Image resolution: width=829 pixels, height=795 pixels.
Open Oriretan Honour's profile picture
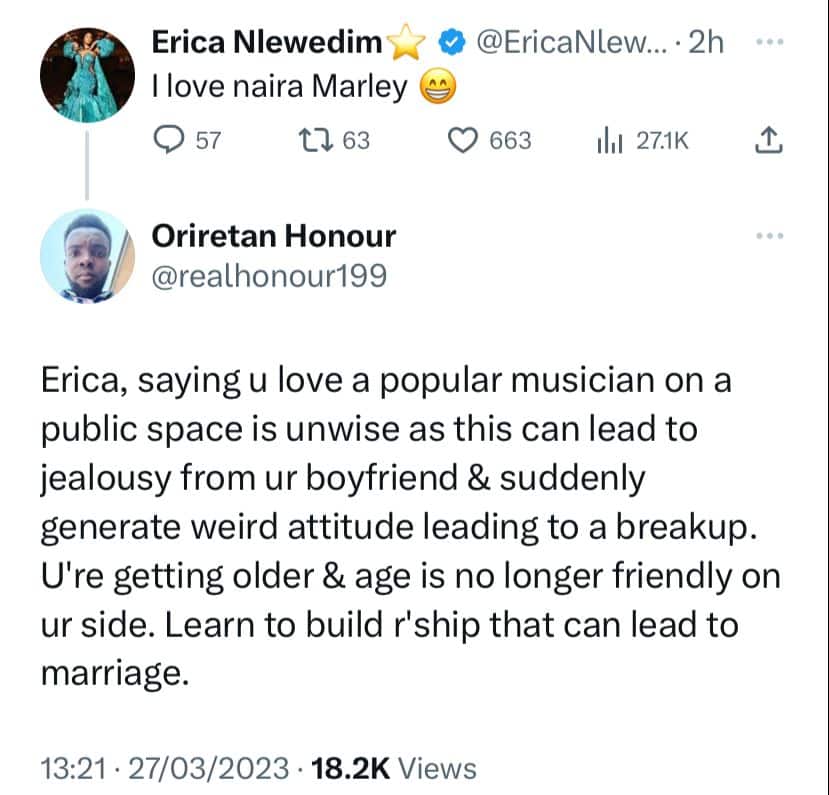(x=88, y=256)
